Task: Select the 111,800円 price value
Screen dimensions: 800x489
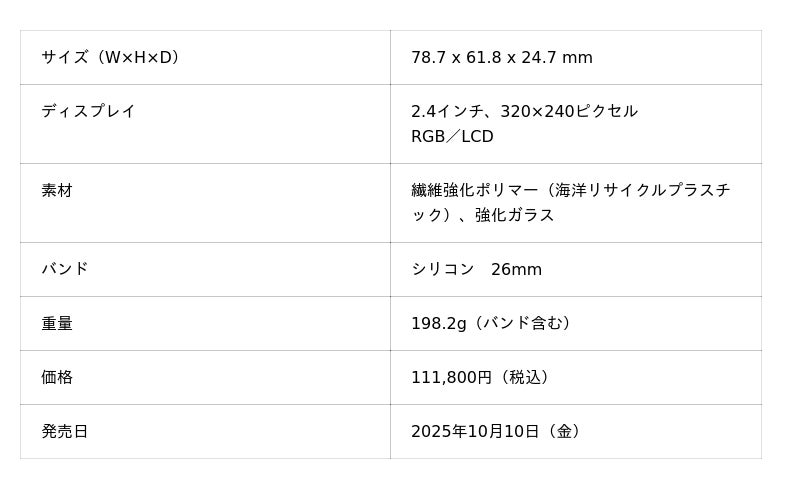Action: point(451,377)
